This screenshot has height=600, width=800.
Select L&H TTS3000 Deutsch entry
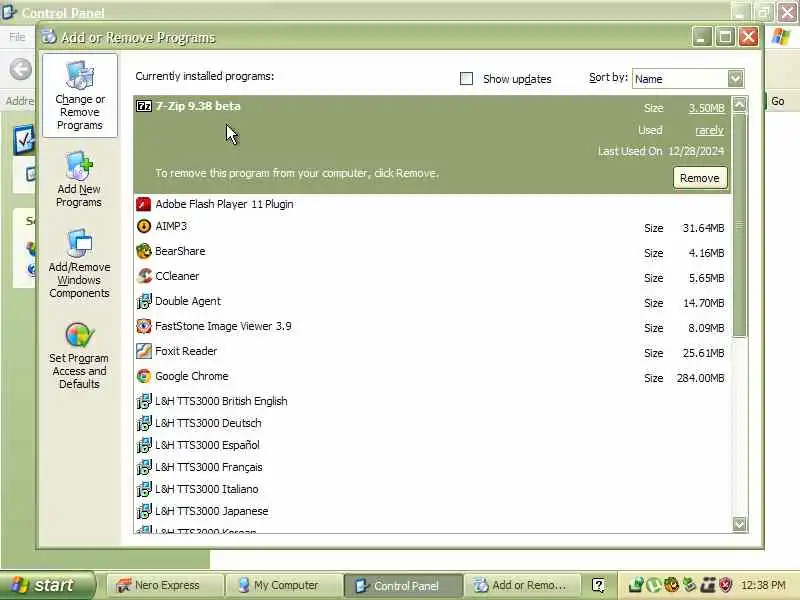[432, 423]
